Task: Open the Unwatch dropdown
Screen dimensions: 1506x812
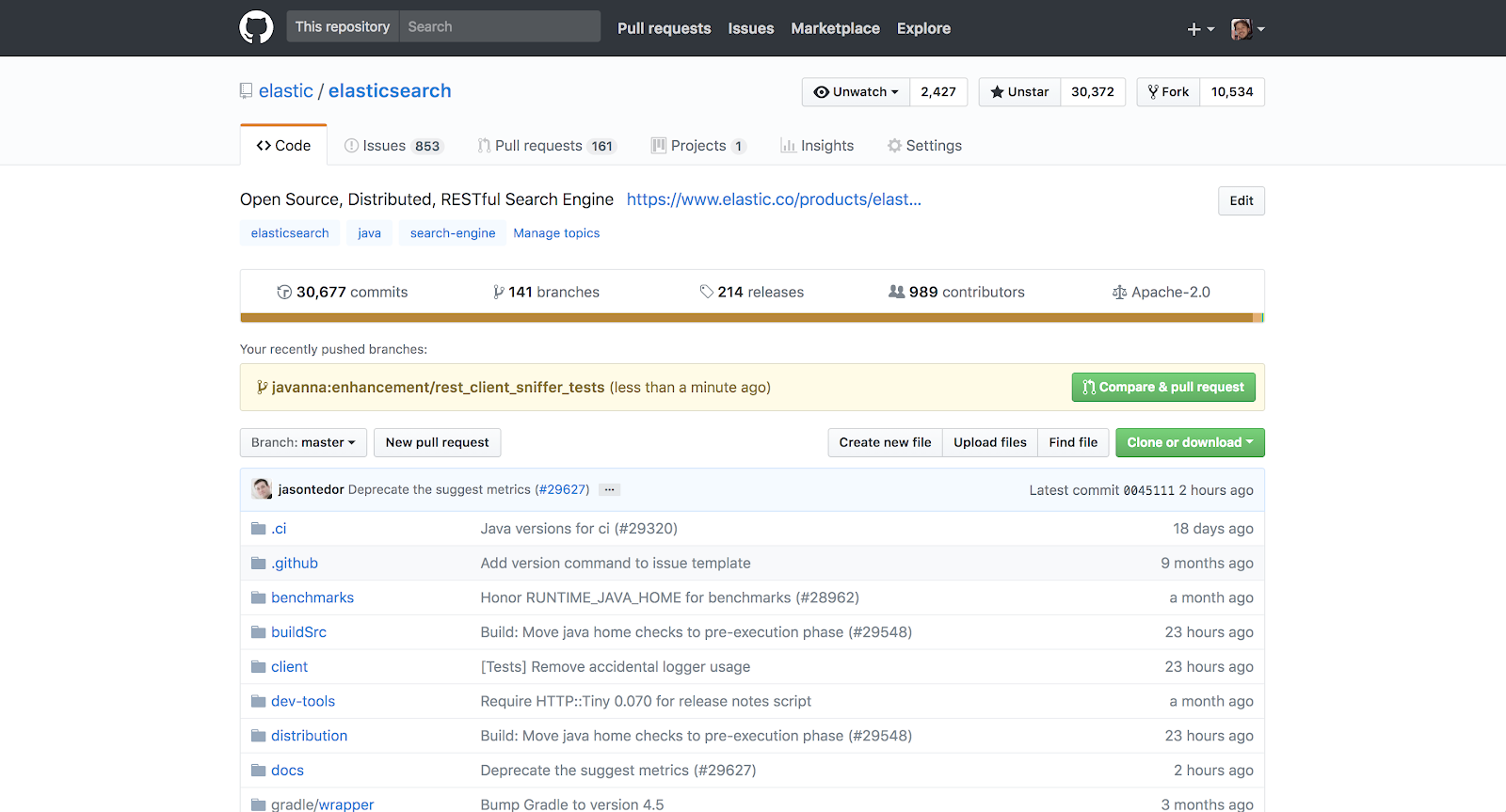Action: coord(856,92)
